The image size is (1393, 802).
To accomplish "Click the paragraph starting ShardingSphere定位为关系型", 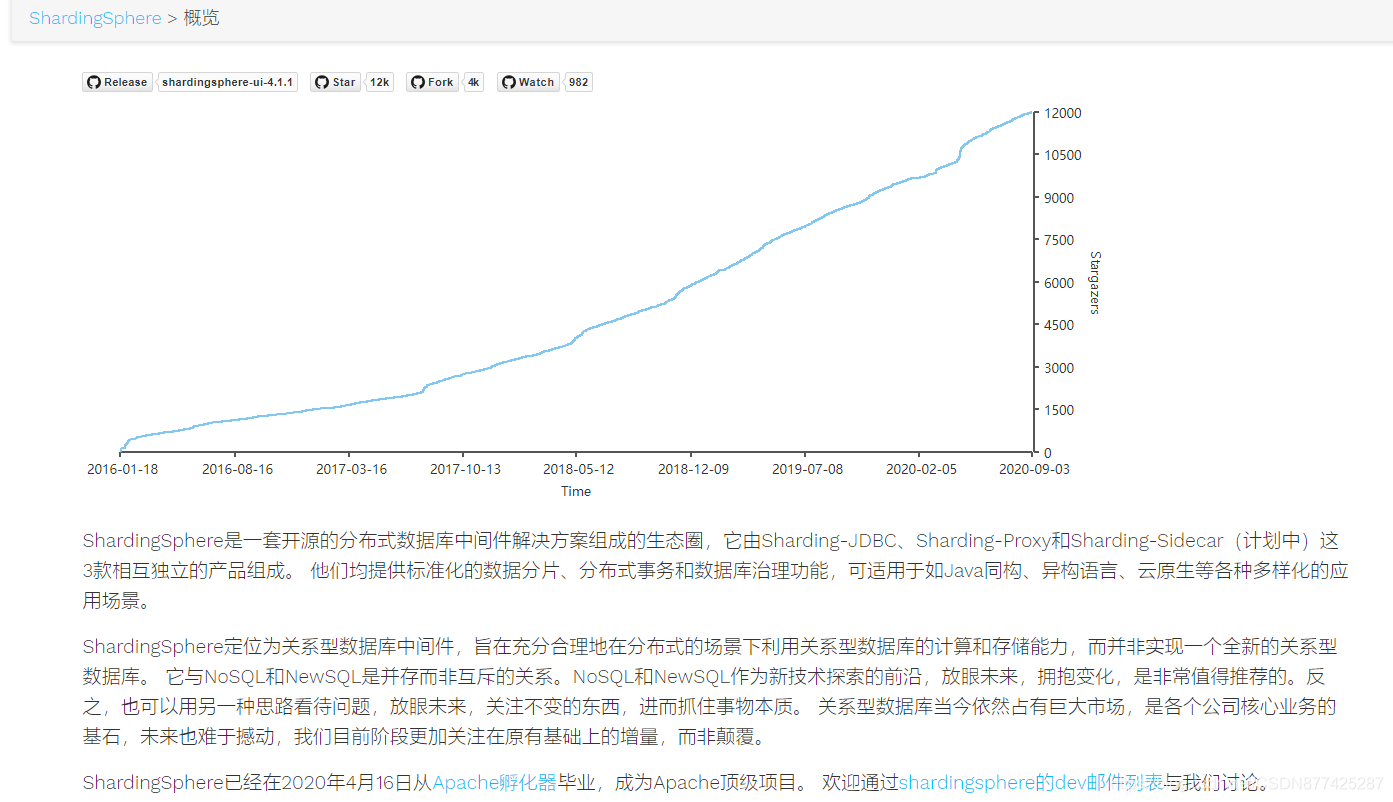I will pos(711,692).
